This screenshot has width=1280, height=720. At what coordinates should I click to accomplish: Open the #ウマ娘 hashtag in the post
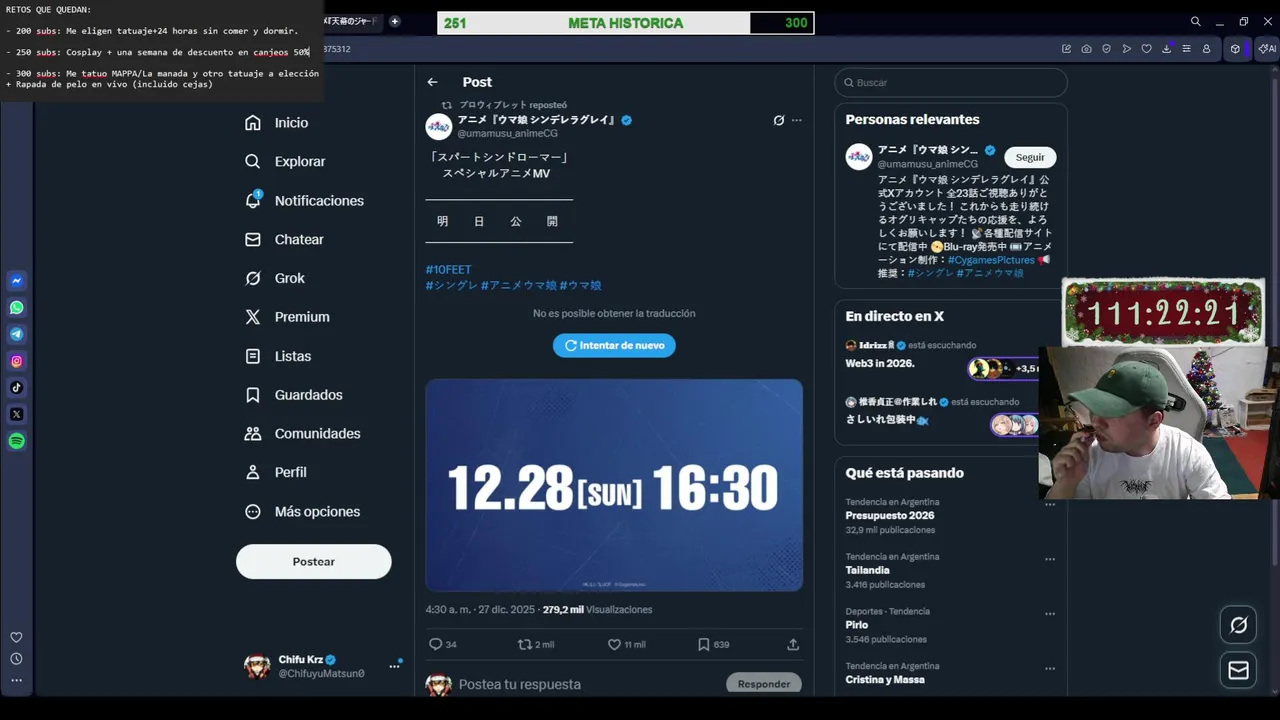[581, 286]
